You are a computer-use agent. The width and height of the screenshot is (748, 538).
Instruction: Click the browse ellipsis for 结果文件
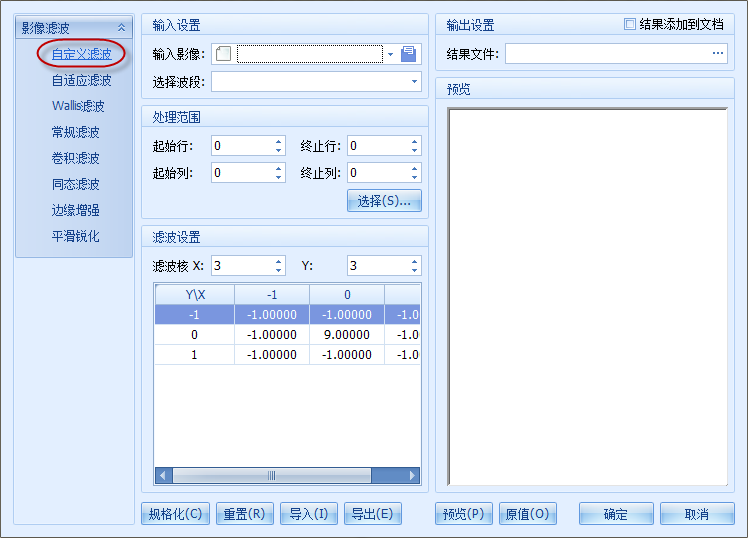coord(718,54)
